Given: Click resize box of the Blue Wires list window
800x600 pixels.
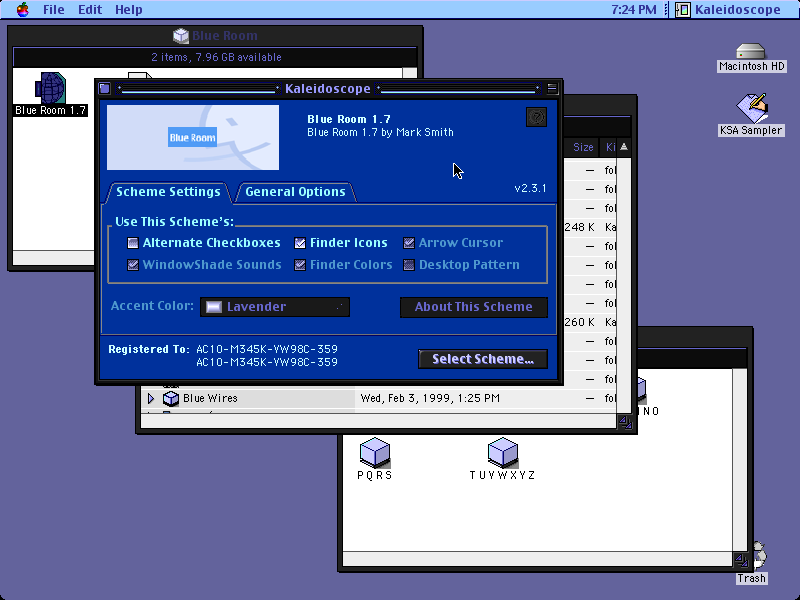Looking at the screenshot, I should point(624,421).
